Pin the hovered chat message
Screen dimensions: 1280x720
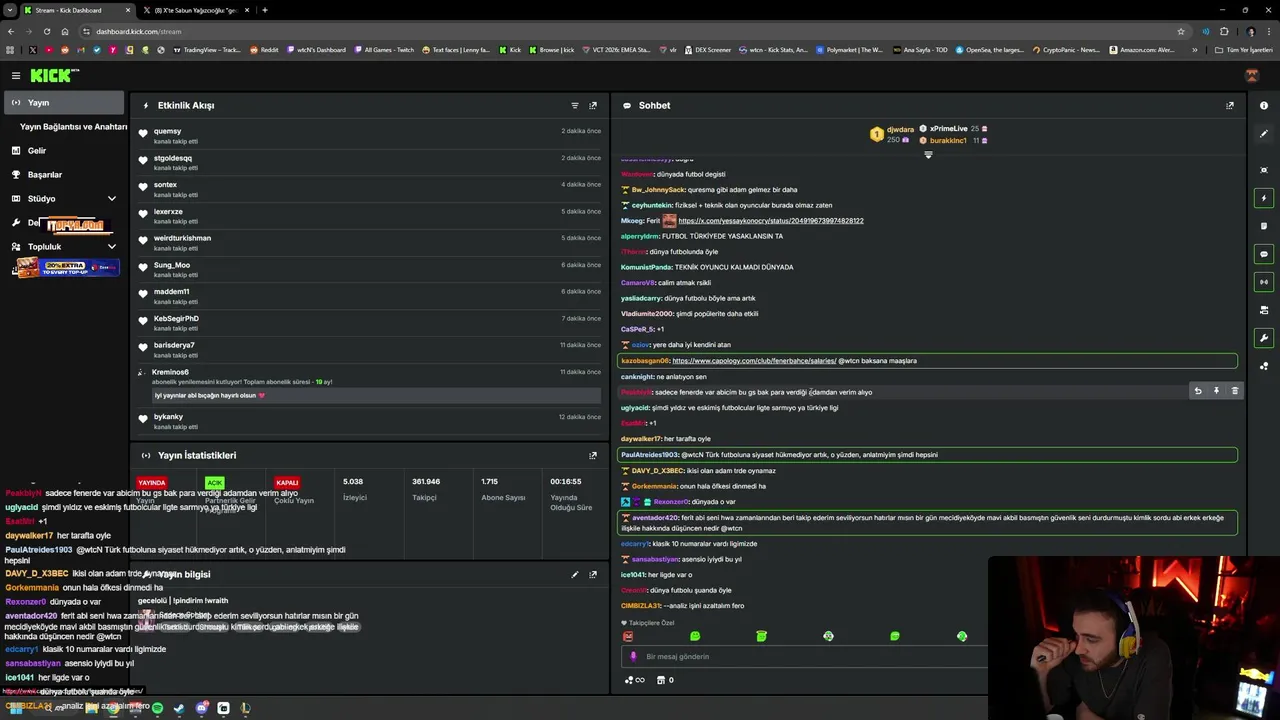(x=1216, y=391)
